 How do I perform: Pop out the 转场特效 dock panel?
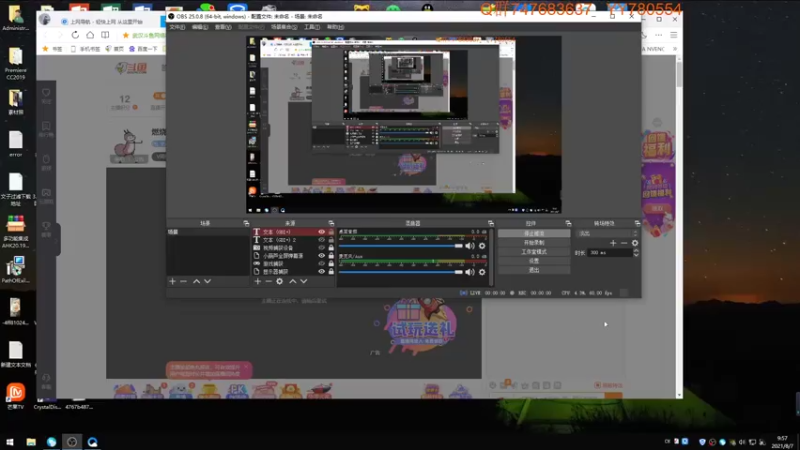(637, 223)
